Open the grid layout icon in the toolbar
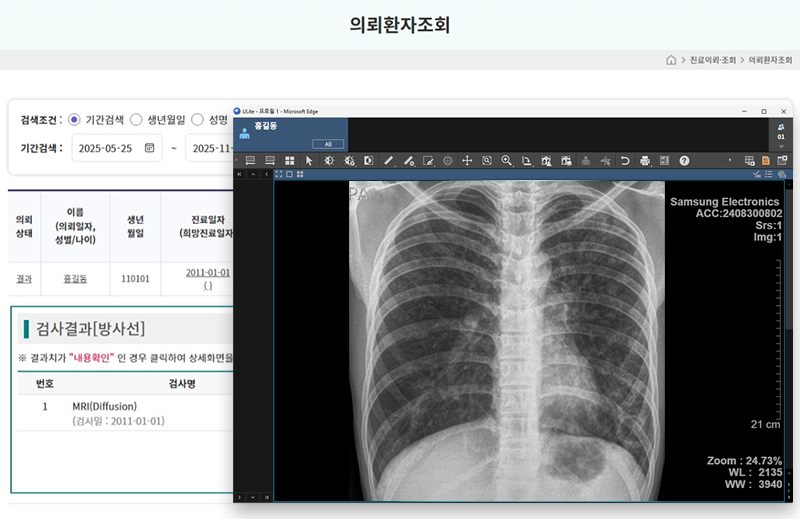 [290, 160]
